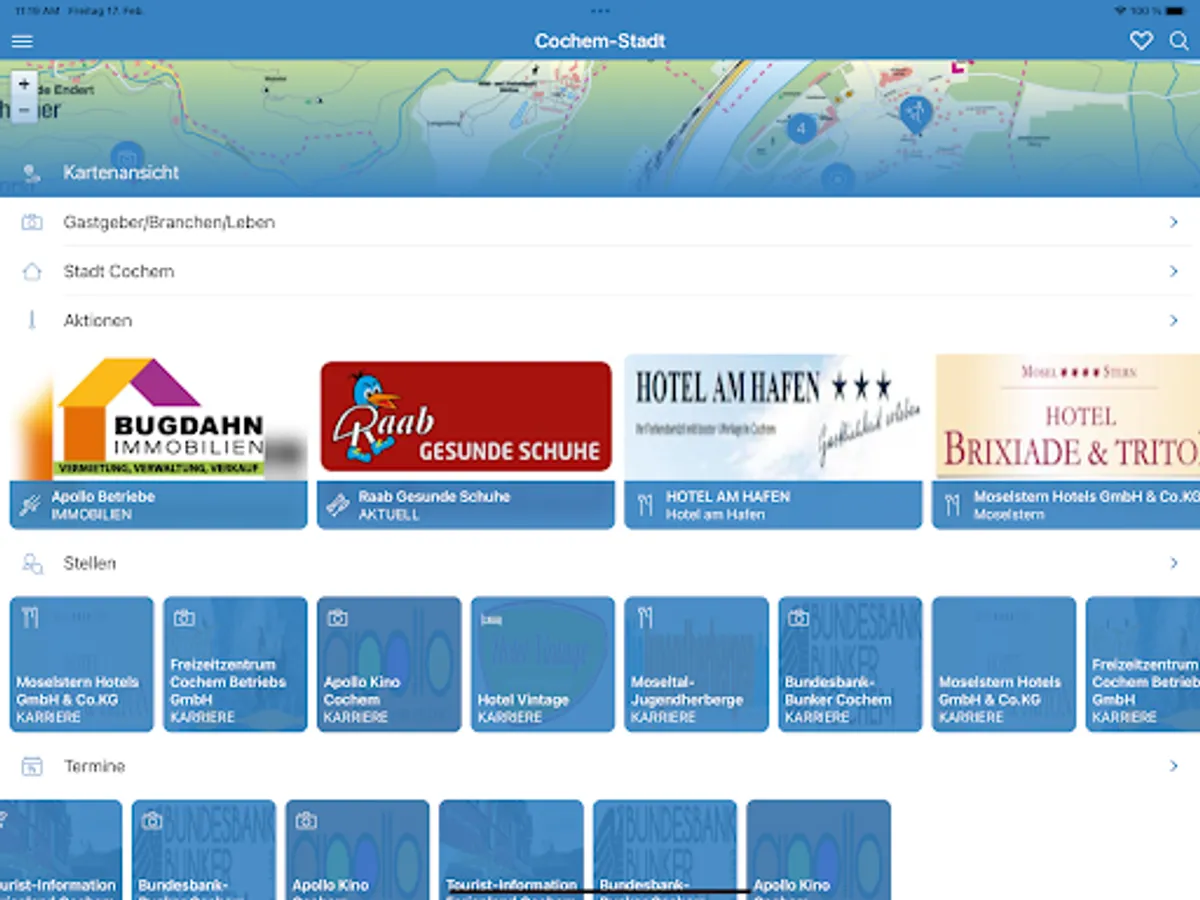The image size is (1200, 900).
Task: Check battery status icon
Action: coord(1176,11)
